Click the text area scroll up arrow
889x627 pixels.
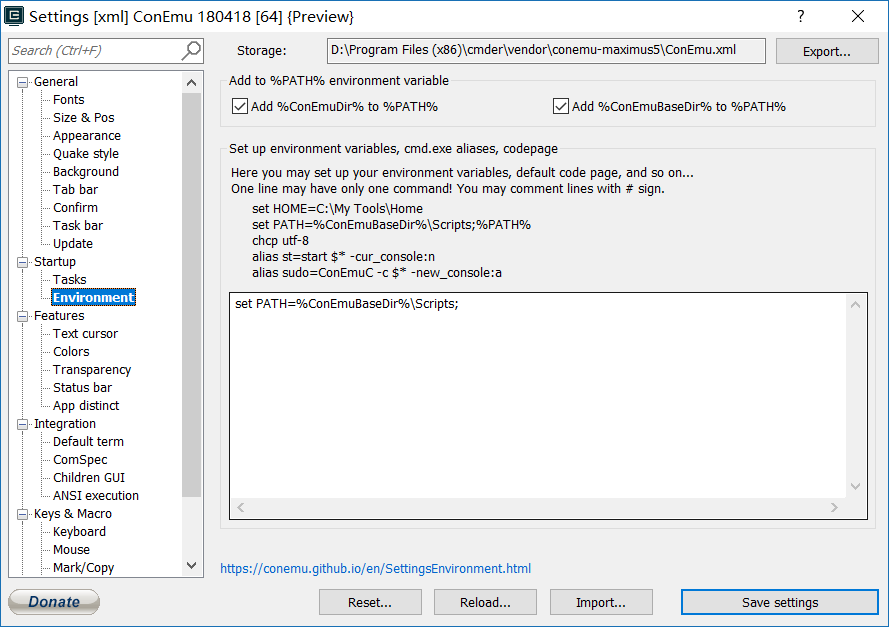[856, 305]
